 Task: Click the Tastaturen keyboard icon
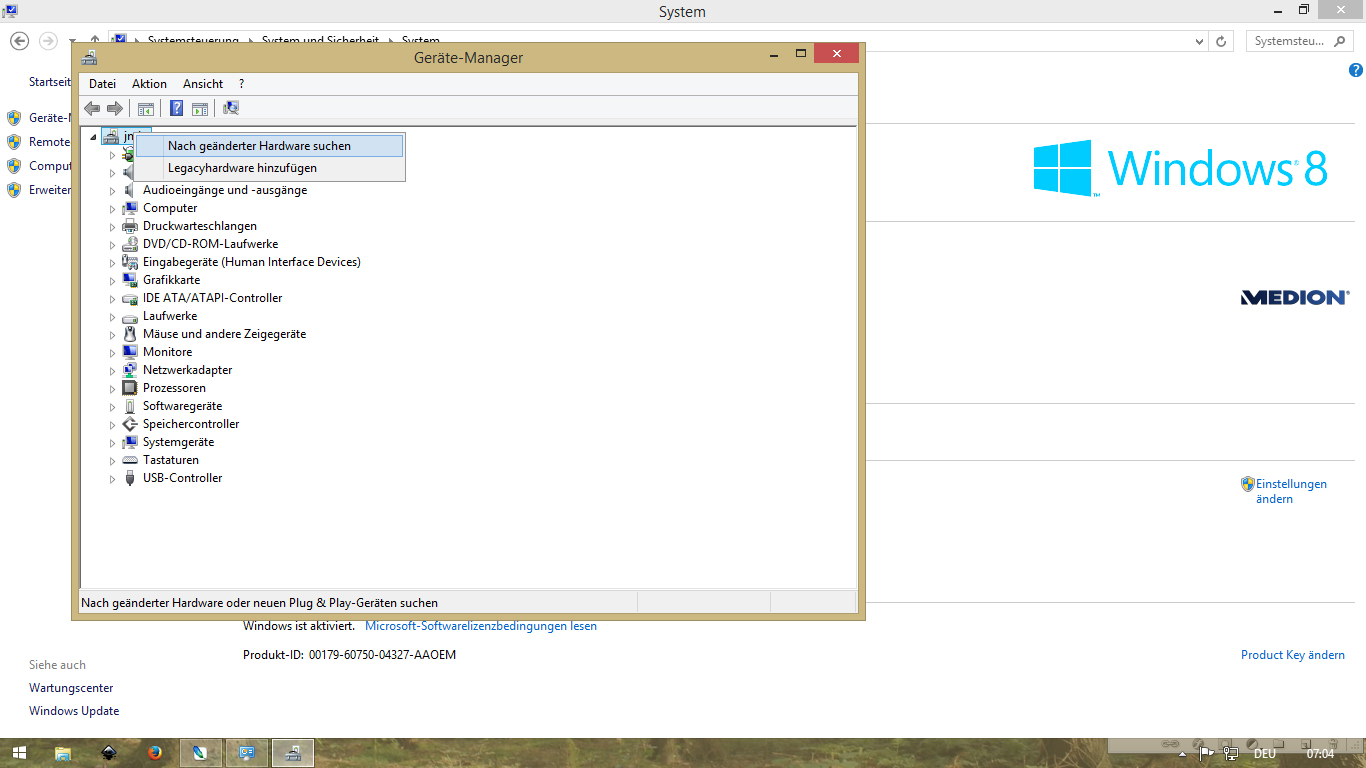[x=130, y=460]
